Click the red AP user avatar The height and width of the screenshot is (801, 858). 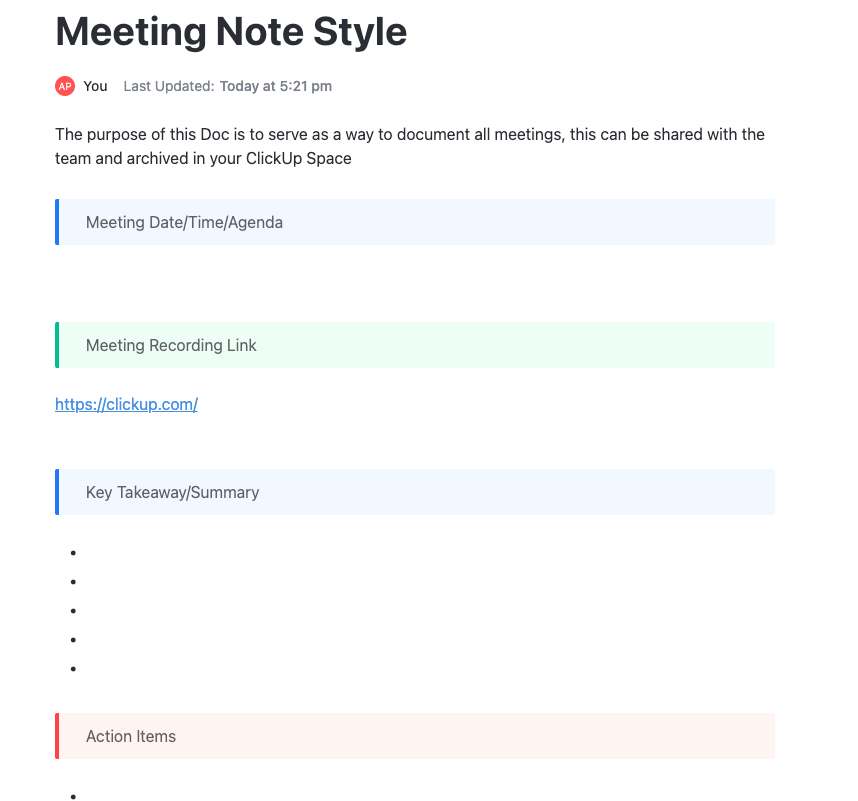65,86
